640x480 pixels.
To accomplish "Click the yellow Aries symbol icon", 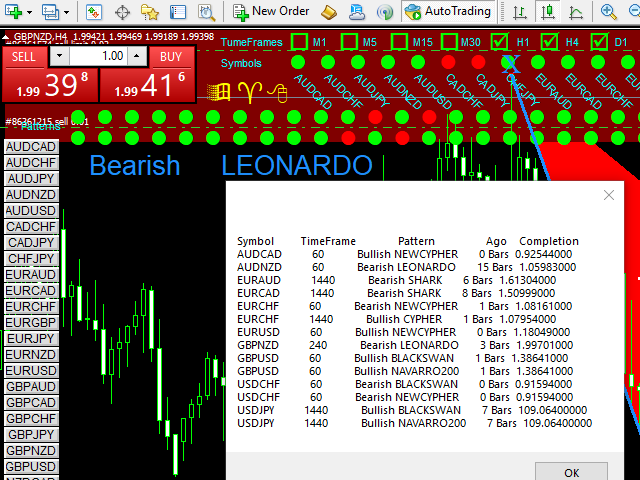I will 250,91.
